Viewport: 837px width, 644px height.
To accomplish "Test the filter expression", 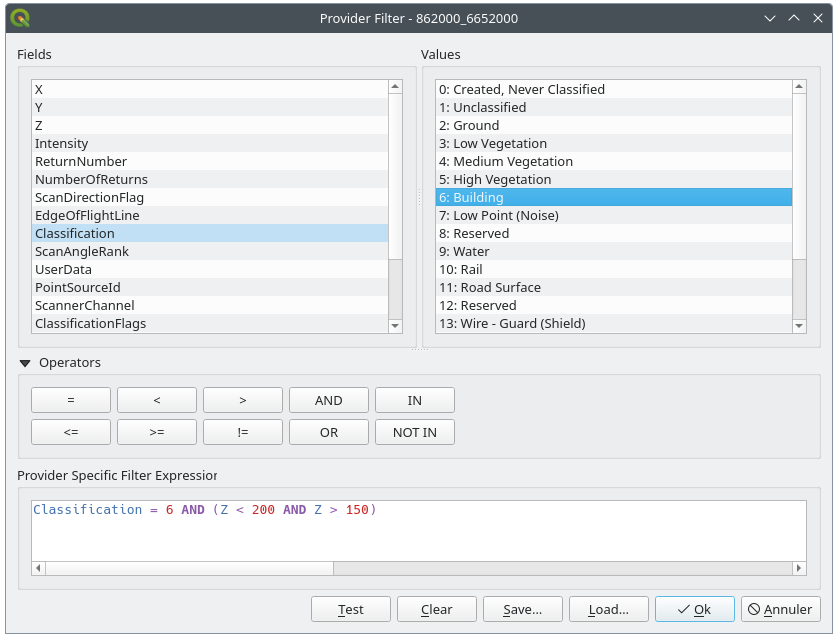I will pos(350,609).
